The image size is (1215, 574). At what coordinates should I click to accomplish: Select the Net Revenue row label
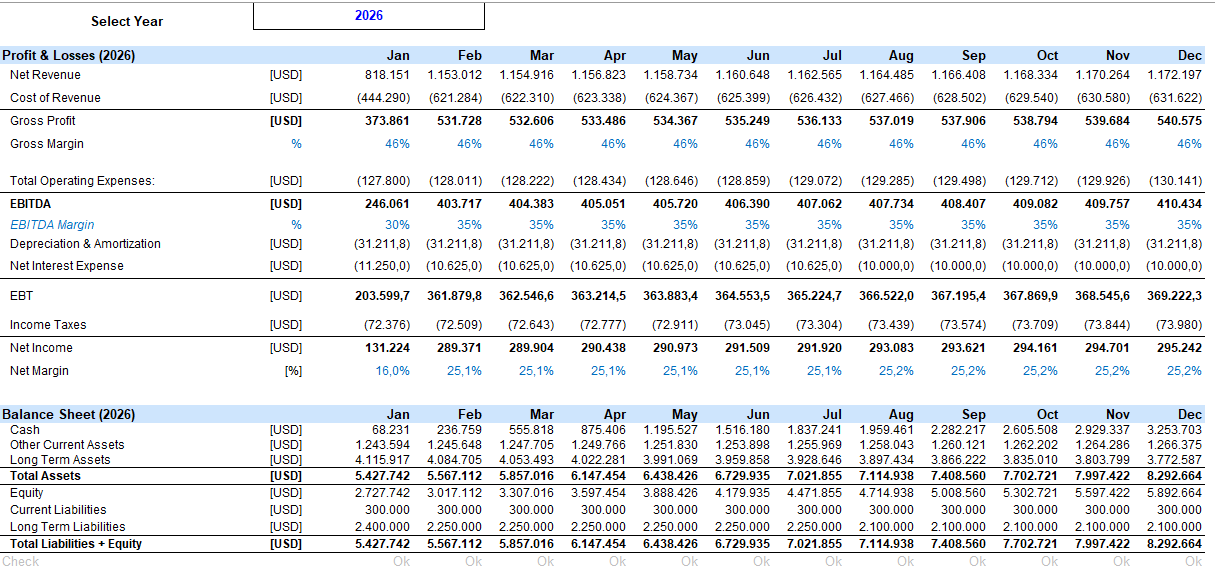(45, 75)
